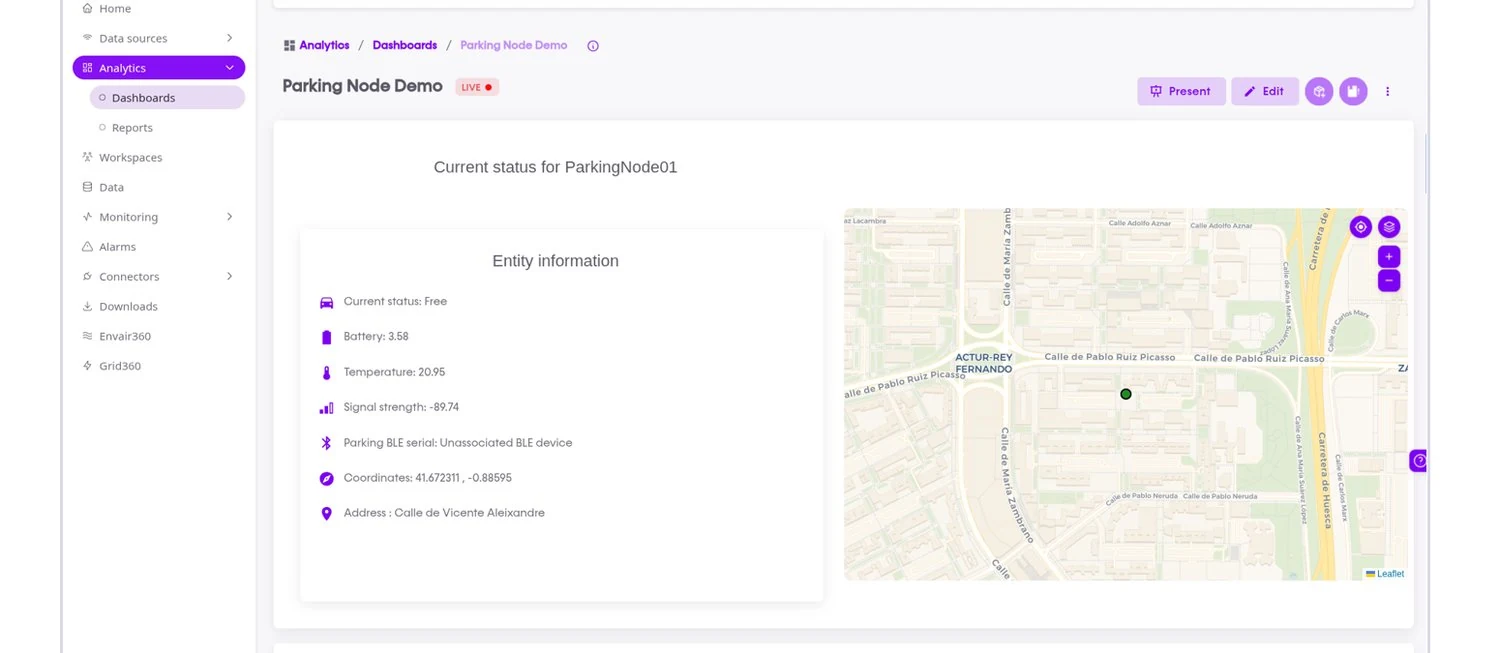The height and width of the screenshot is (653, 1500).
Task: Click the thermometer icon beside Temperature
Action: [x=326, y=373]
